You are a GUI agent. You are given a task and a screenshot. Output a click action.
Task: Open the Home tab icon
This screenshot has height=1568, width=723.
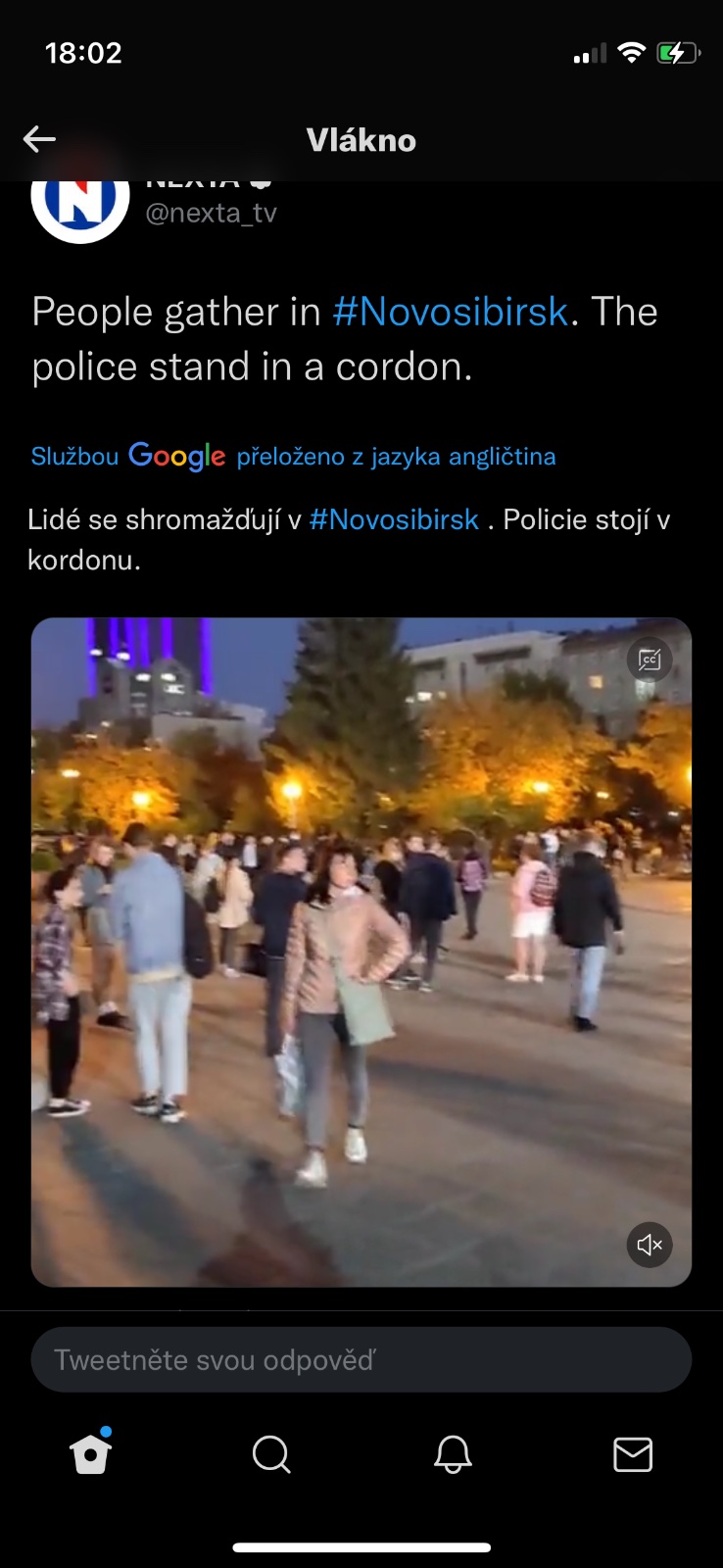pos(91,1452)
